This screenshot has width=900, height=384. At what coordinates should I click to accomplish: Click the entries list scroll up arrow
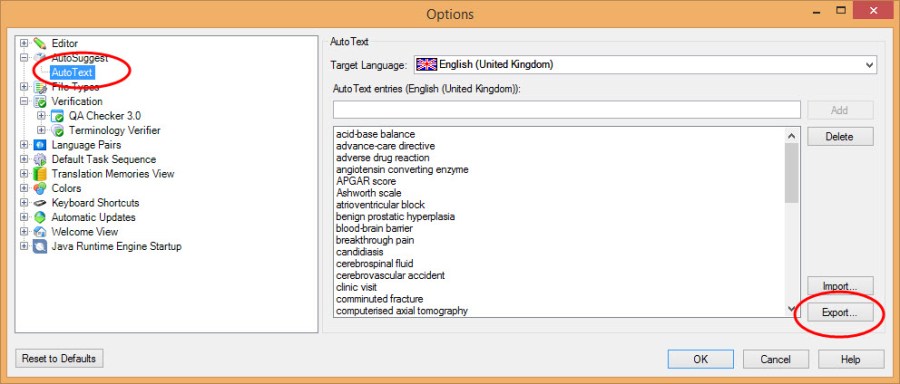tap(792, 136)
